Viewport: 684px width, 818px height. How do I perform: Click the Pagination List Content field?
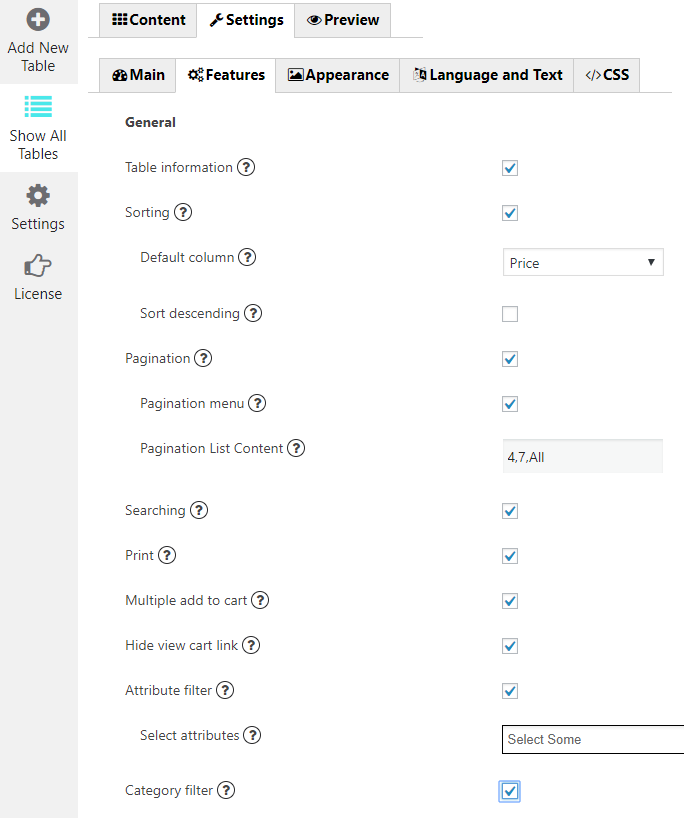(x=583, y=456)
